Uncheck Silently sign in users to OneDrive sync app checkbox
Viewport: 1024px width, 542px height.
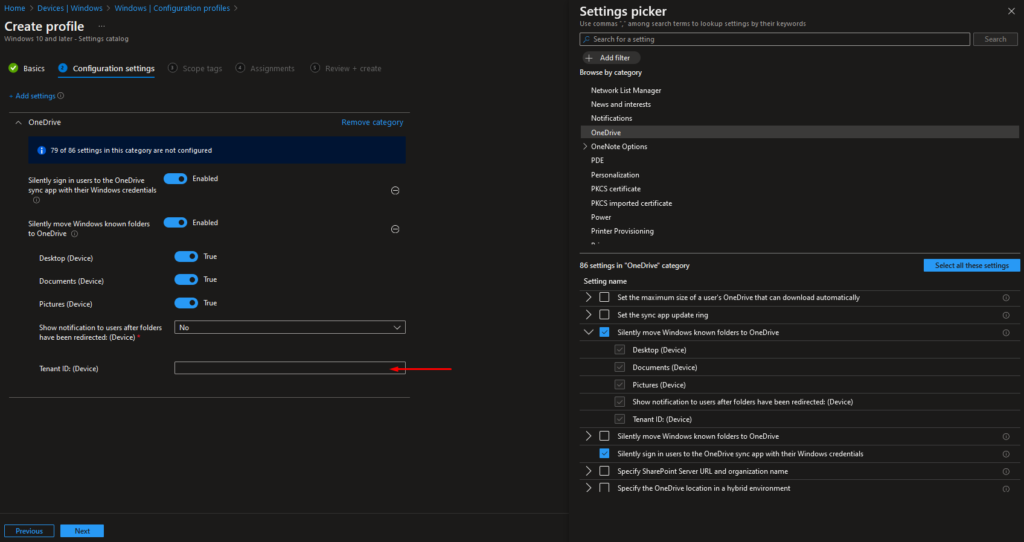[x=604, y=453]
